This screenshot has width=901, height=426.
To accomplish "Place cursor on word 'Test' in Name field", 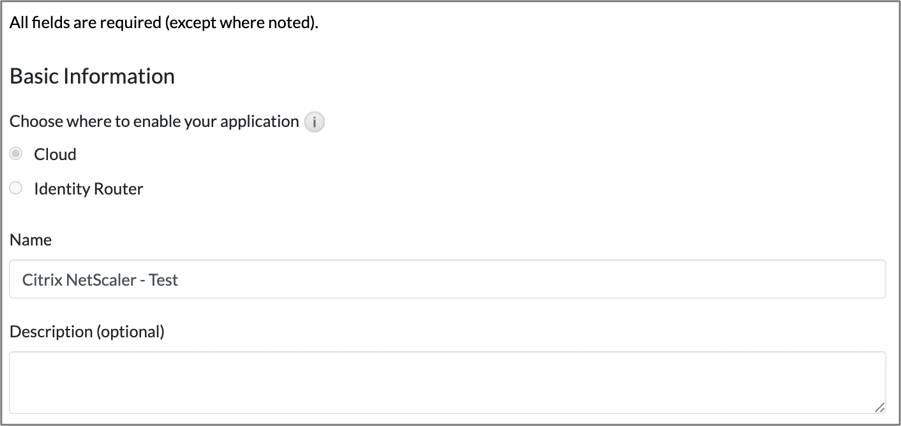I will pyautogui.click(x=163, y=280).
